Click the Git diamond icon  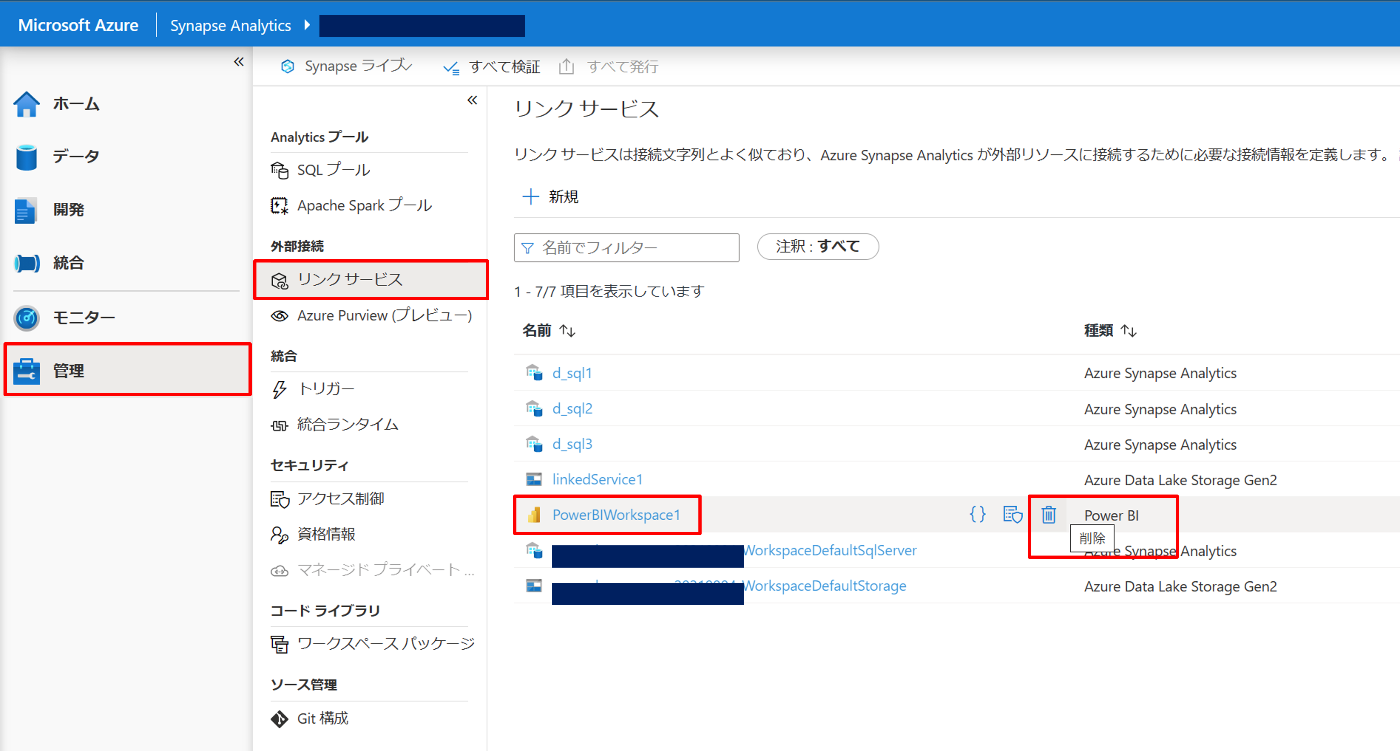click(279, 718)
